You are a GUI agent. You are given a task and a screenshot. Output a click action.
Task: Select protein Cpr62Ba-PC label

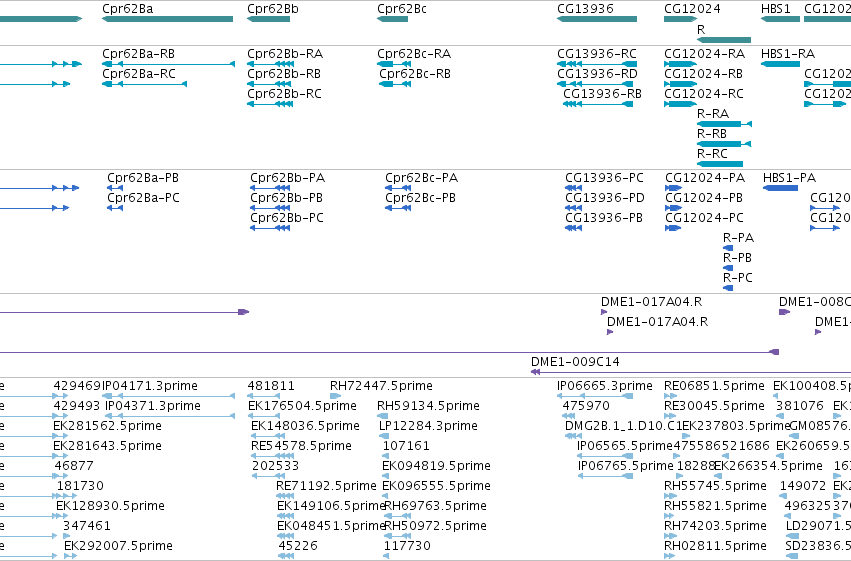coord(143,198)
